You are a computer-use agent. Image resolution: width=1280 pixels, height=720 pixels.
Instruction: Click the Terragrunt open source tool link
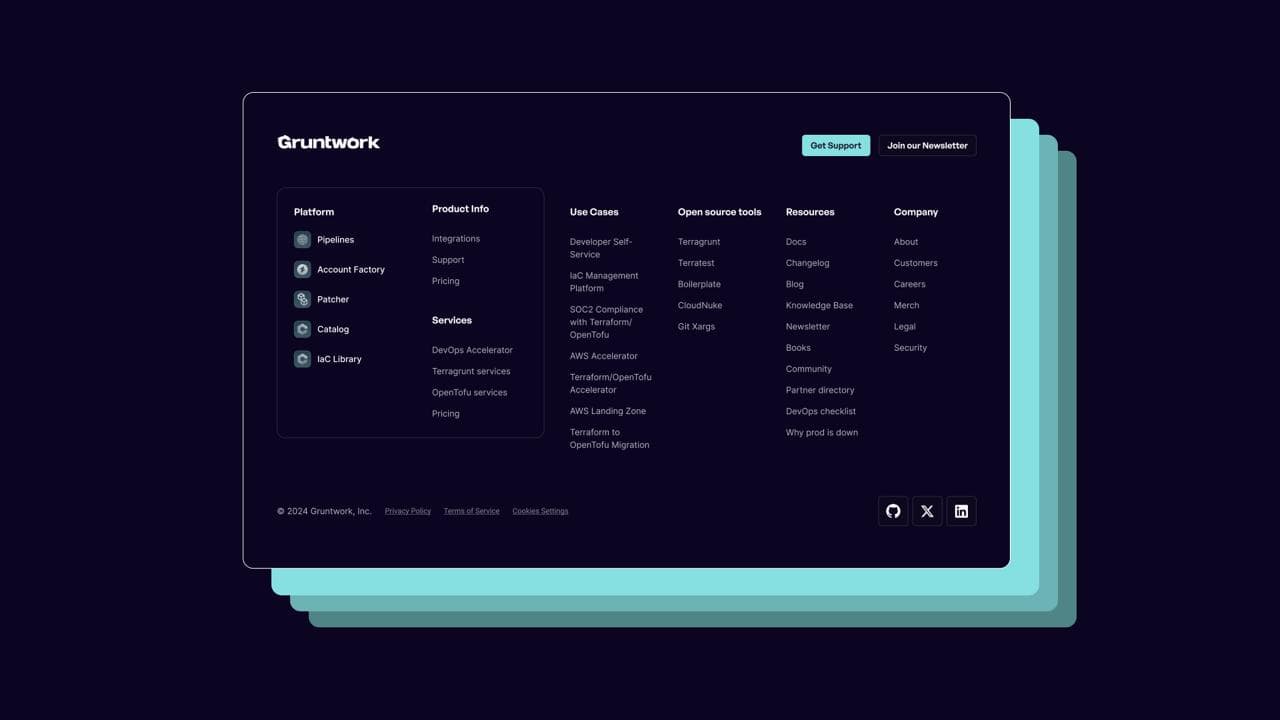pyautogui.click(x=698, y=241)
